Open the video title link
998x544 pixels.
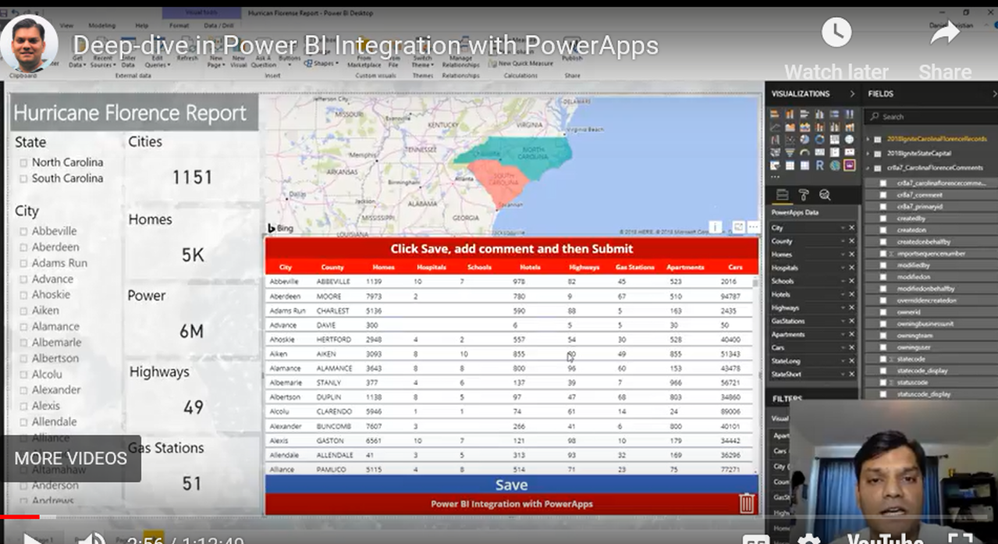coord(365,46)
